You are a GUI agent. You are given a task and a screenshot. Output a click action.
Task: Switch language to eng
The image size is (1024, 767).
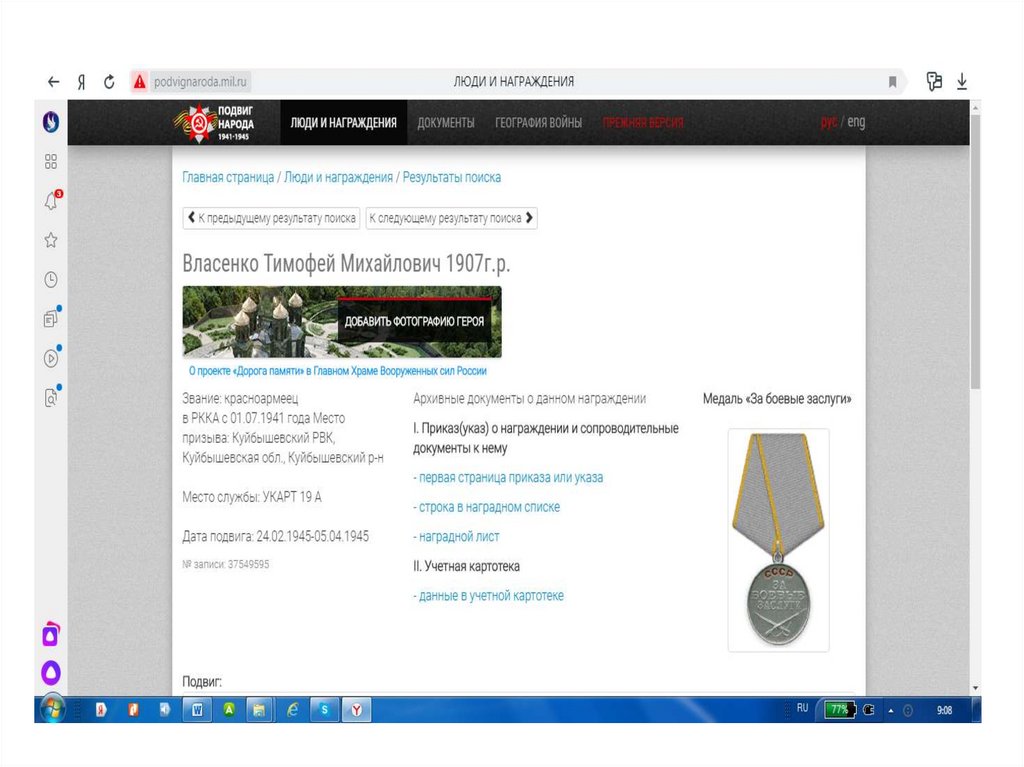coord(856,122)
